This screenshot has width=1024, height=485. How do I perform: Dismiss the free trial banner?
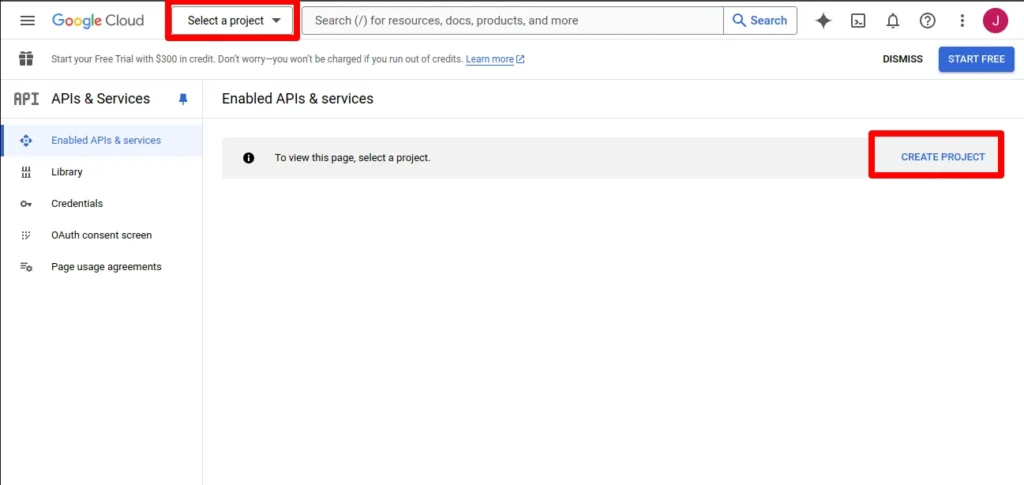tap(902, 59)
